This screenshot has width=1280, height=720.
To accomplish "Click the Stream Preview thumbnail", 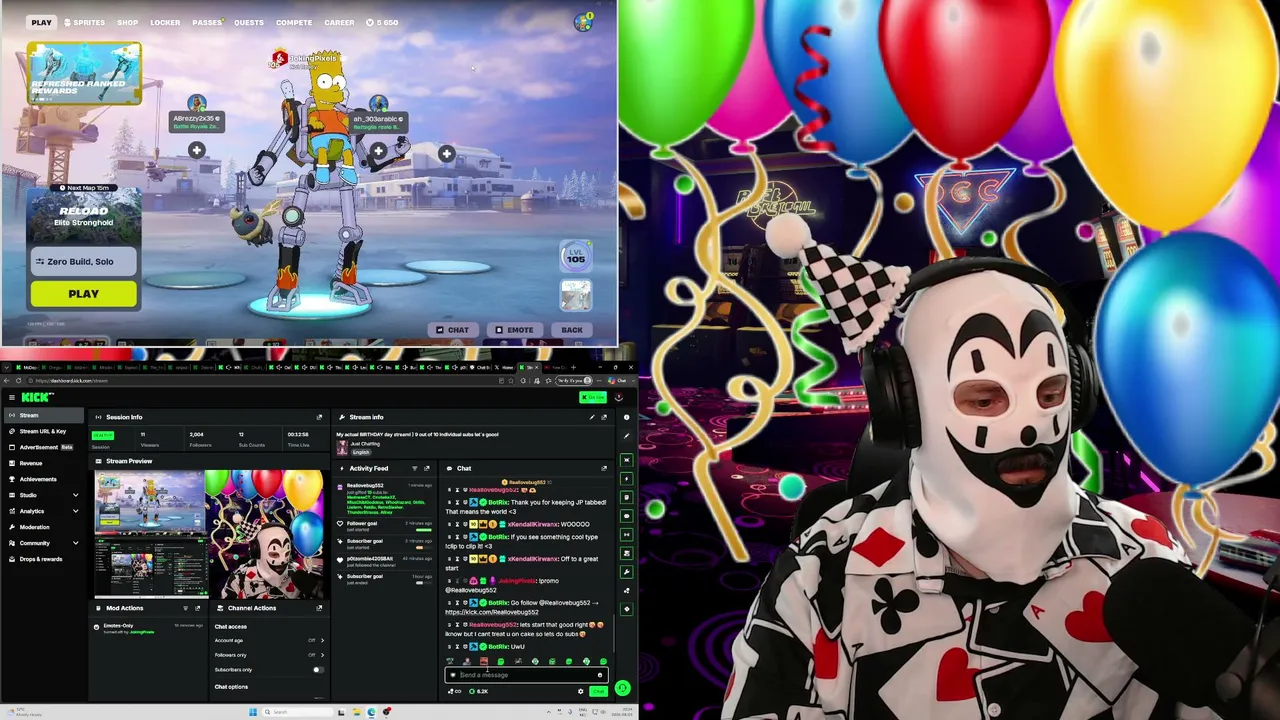I will [209, 533].
